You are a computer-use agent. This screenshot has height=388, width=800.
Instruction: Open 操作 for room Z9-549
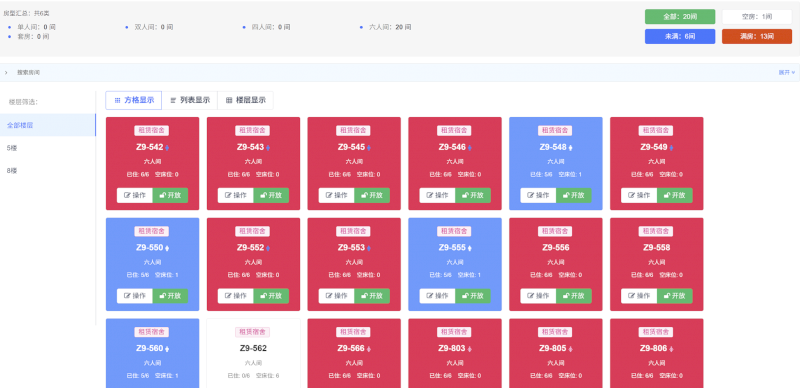click(639, 195)
